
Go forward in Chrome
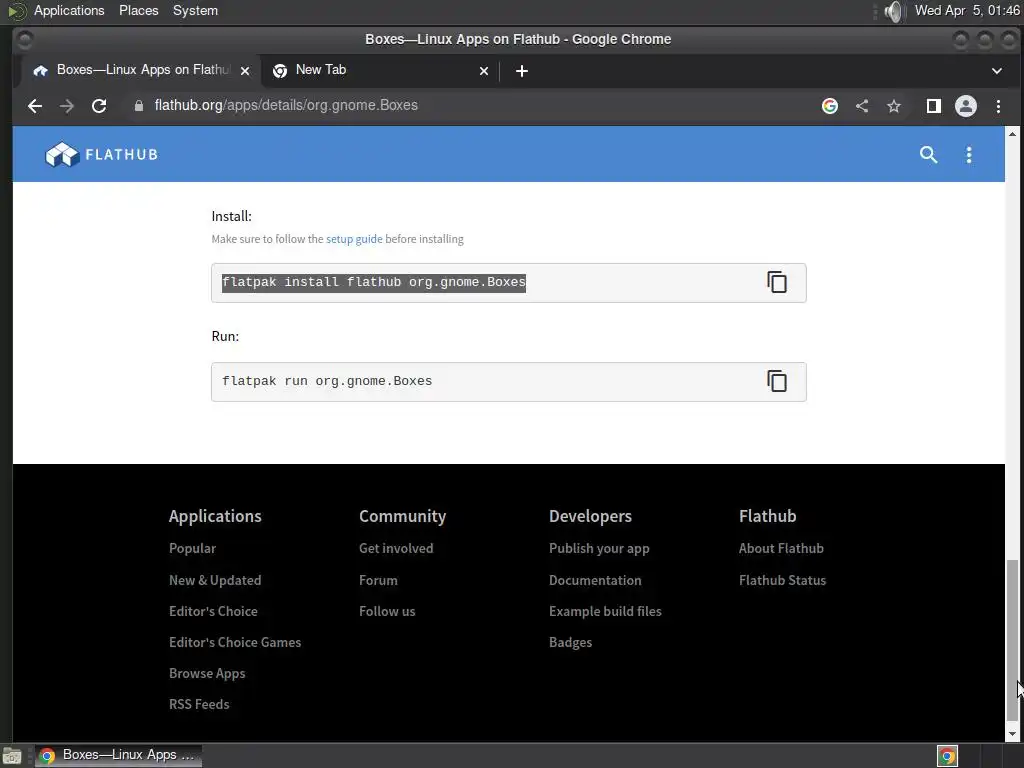point(67,106)
